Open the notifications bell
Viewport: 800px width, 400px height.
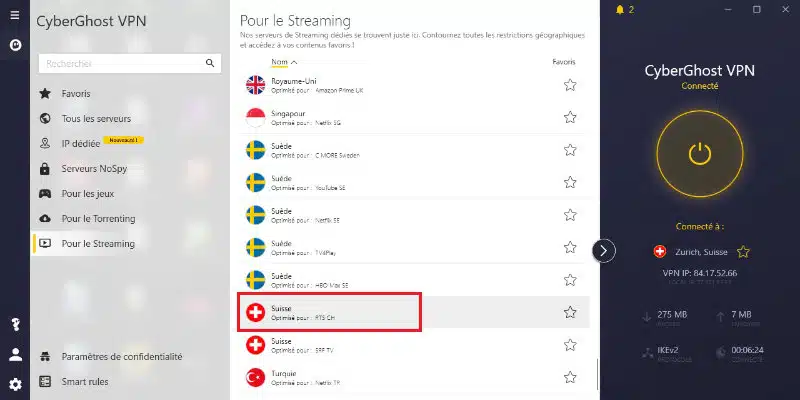pos(620,10)
